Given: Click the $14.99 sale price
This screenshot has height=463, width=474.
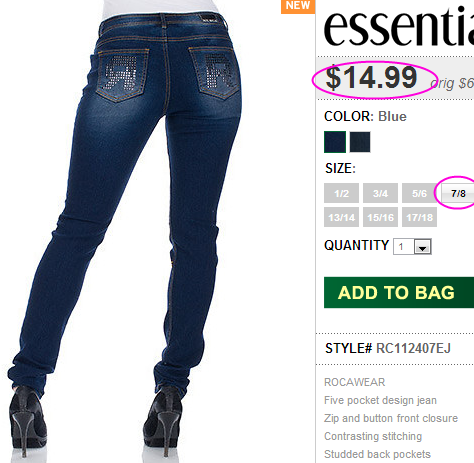Looking at the screenshot, I should click(x=371, y=78).
